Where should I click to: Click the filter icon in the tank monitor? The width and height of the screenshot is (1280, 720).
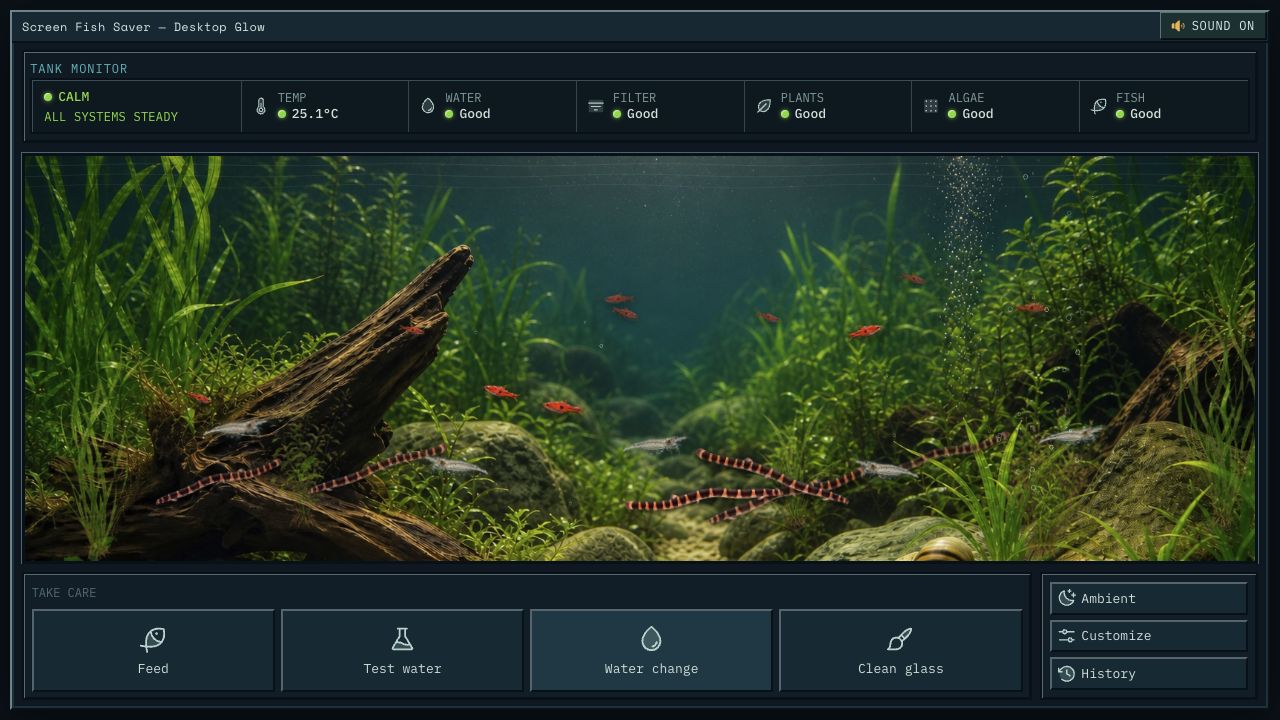[596, 106]
